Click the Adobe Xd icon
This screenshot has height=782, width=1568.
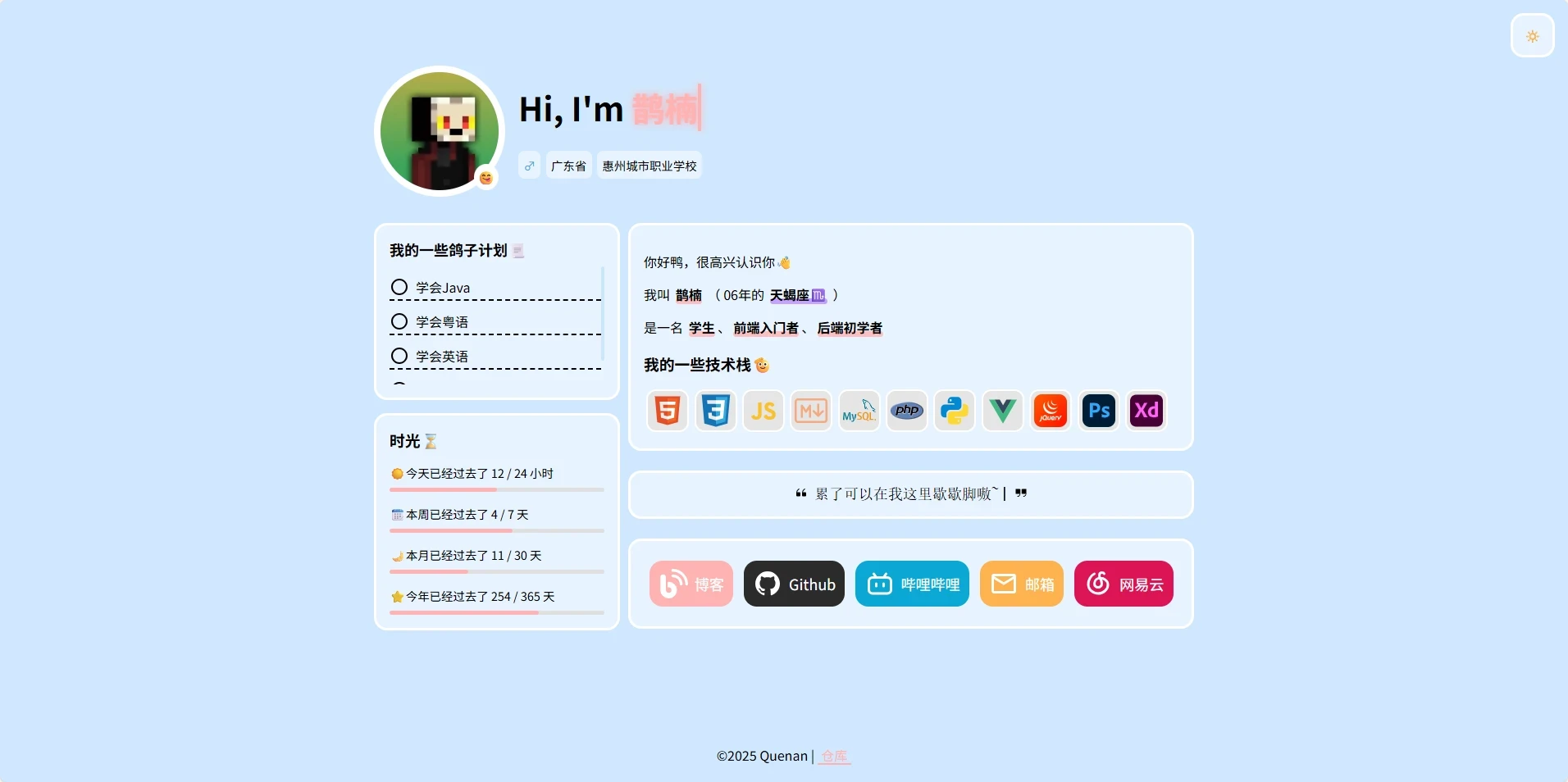pyautogui.click(x=1146, y=411)
